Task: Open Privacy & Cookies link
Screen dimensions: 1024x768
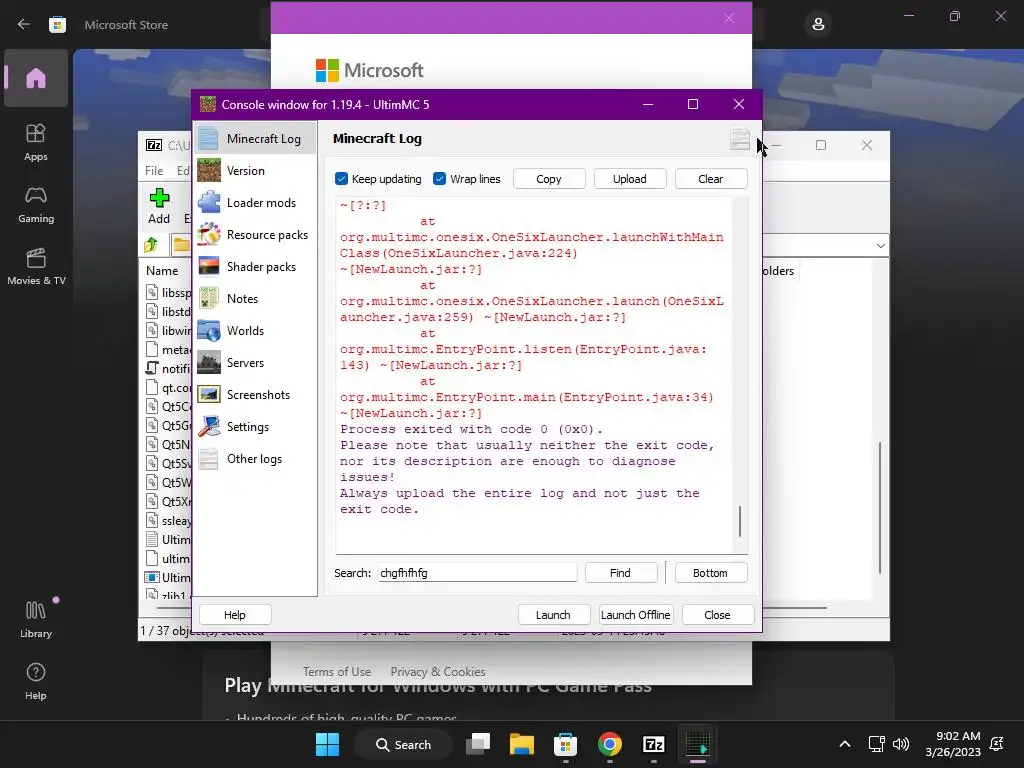Action: pos(438,671)
